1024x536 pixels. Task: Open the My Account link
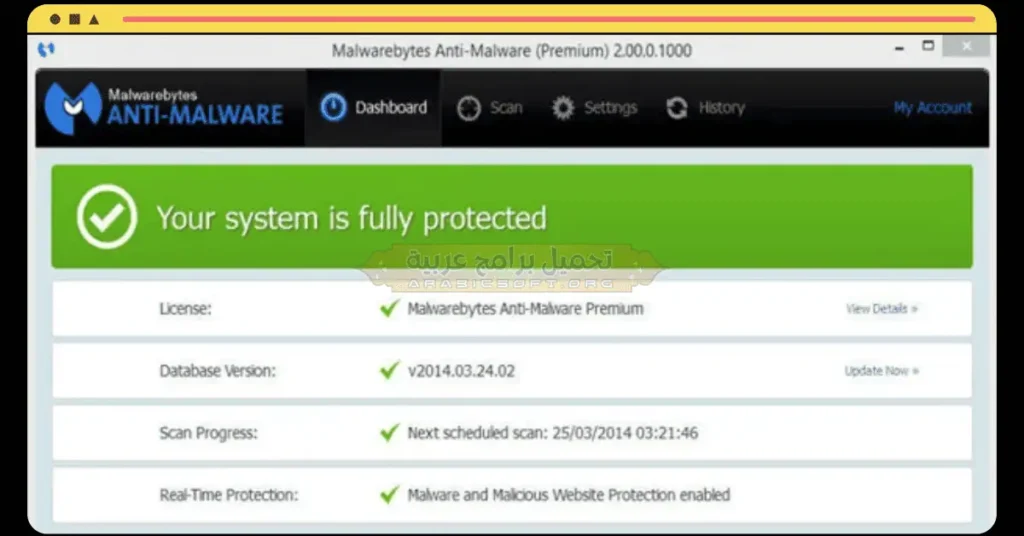933,108
